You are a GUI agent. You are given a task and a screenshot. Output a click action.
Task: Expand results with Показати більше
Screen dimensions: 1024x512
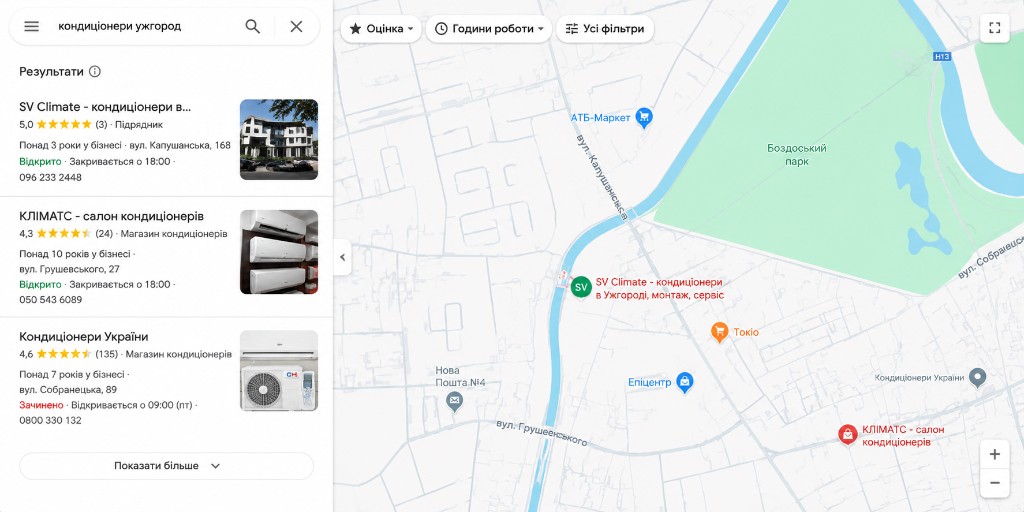point(167,466)
